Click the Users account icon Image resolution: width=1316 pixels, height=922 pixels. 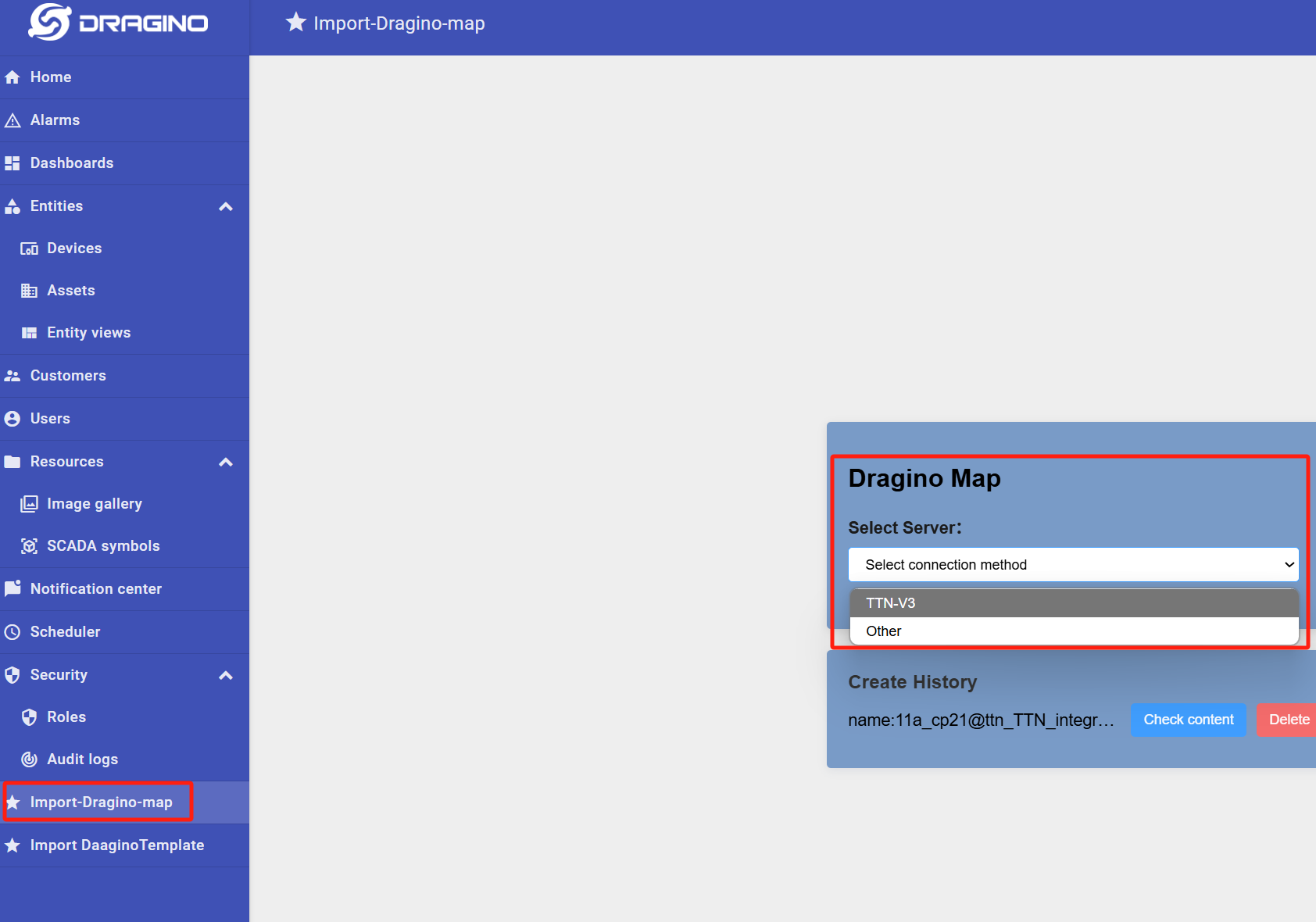click(13, 419)
